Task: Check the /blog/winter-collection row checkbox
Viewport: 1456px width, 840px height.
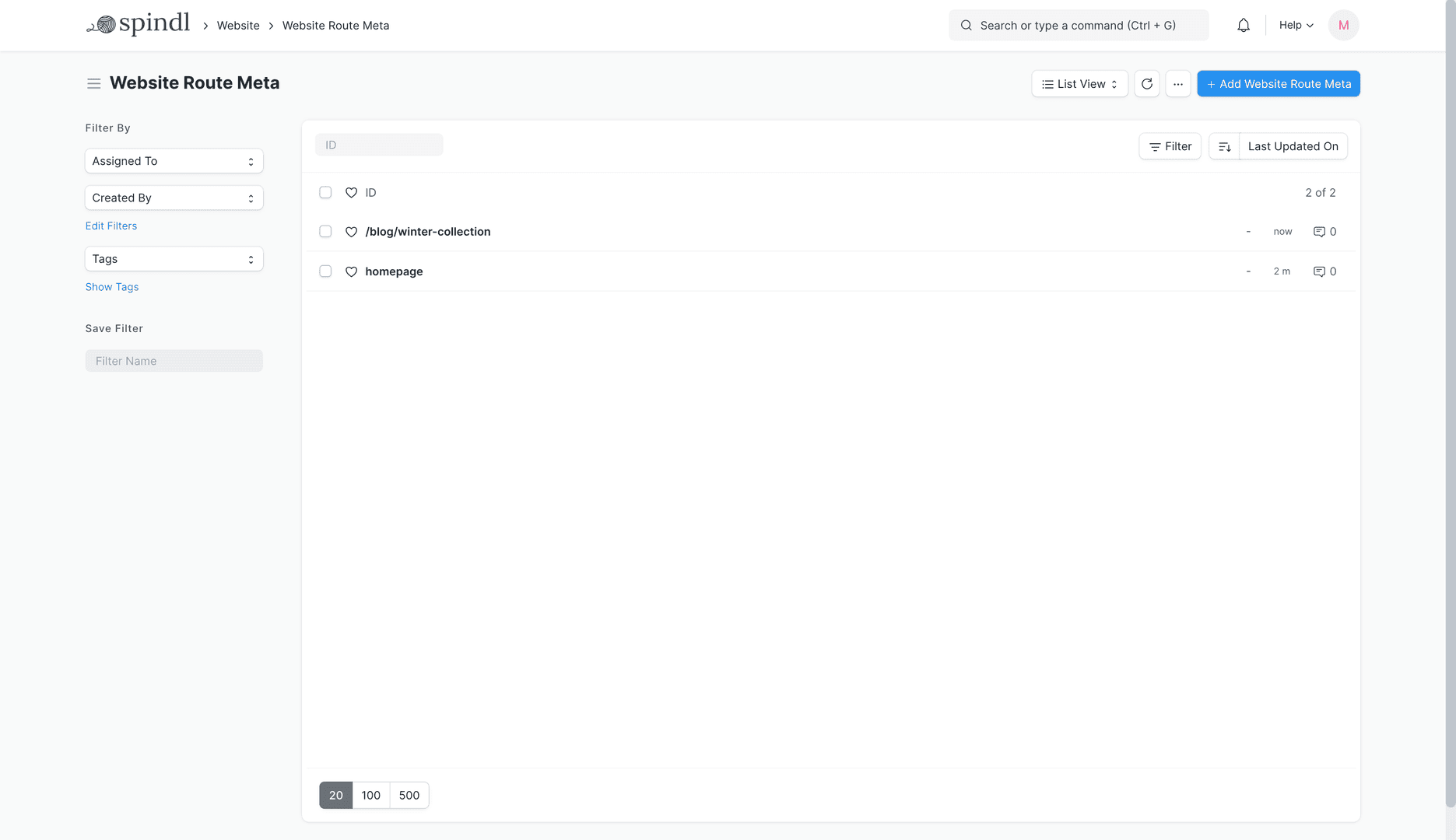Action: [325, 232]
